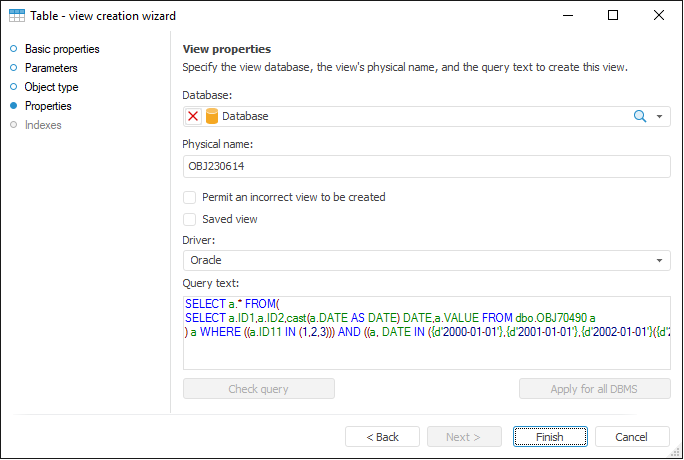Image resolution: width=684 pixels, height=460 pixels.
Task: Tick the Saved view checkbox
Action: [x=190, y=219]
